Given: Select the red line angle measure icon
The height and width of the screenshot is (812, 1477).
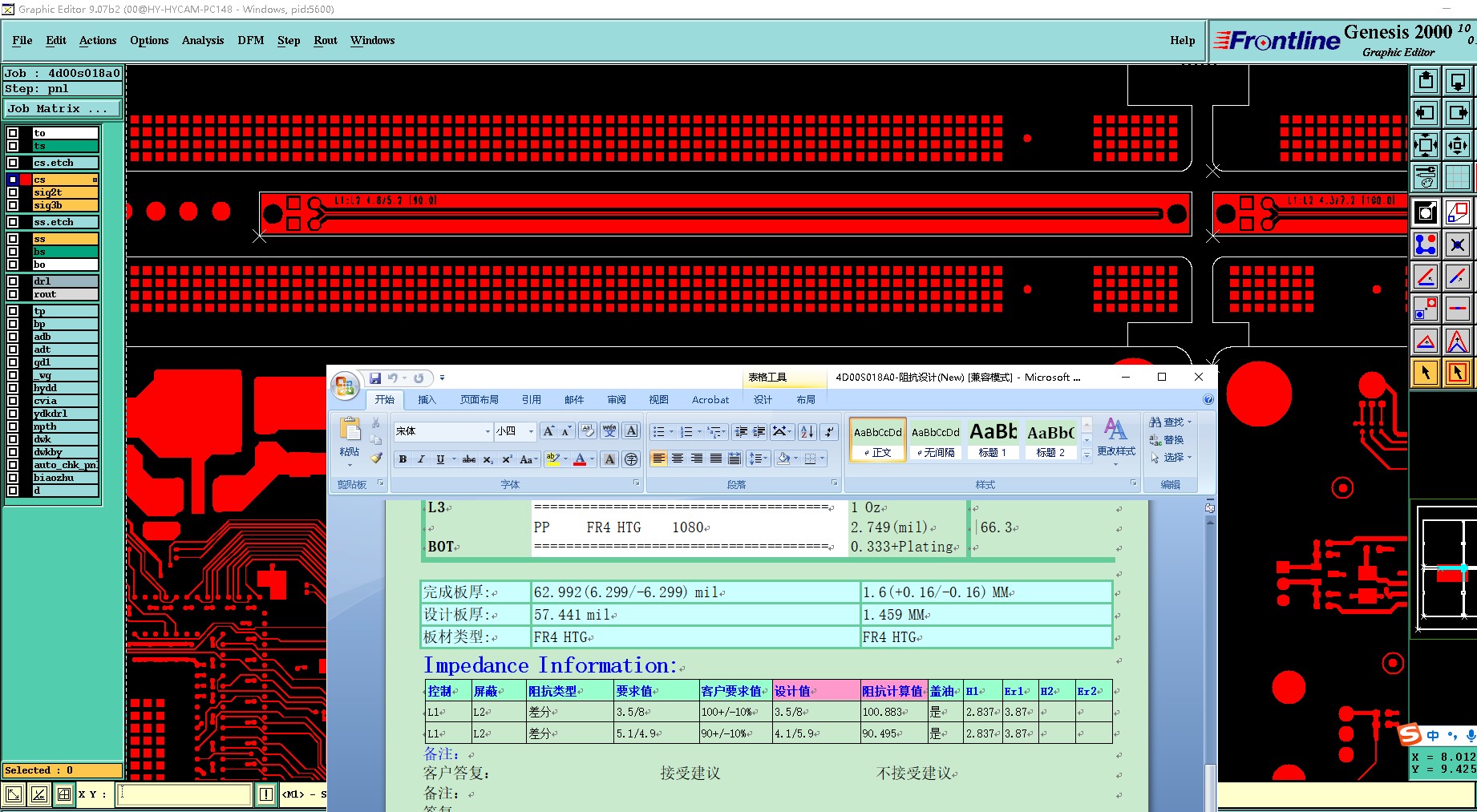Looking at the screenshot, I should pos(1426,277).
